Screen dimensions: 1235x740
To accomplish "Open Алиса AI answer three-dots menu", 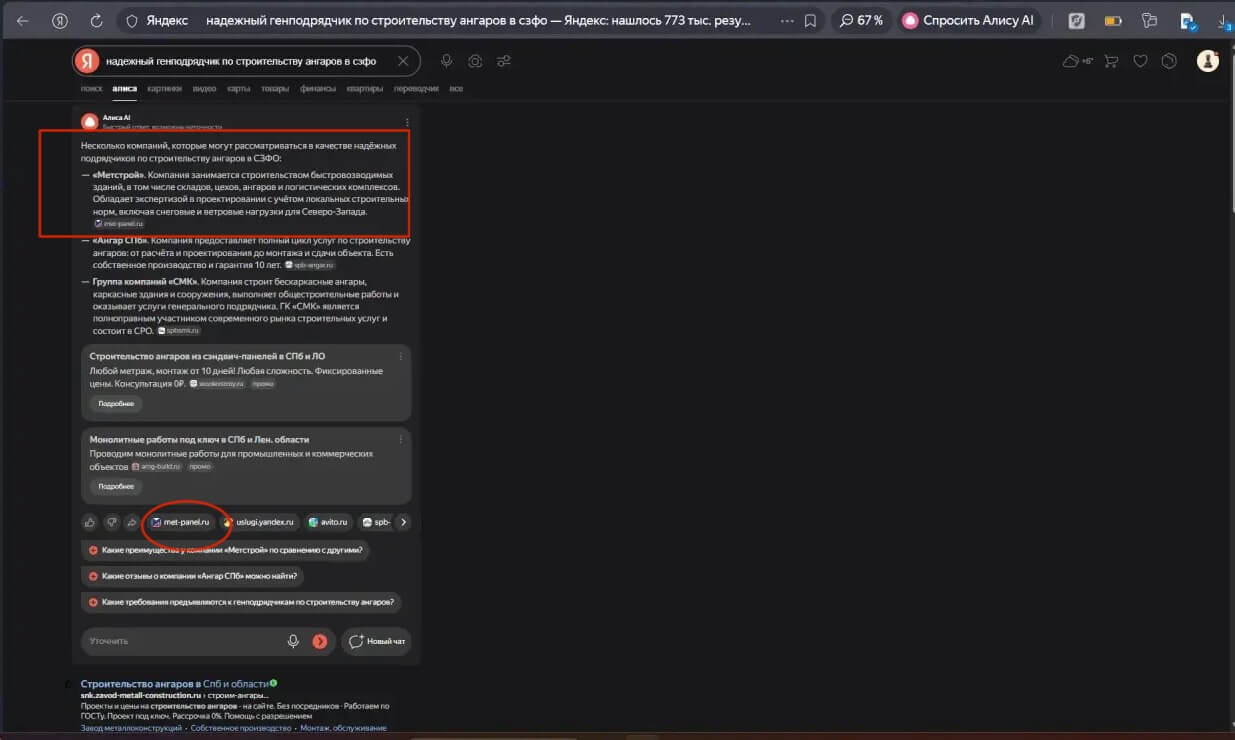I will (407, 122).
